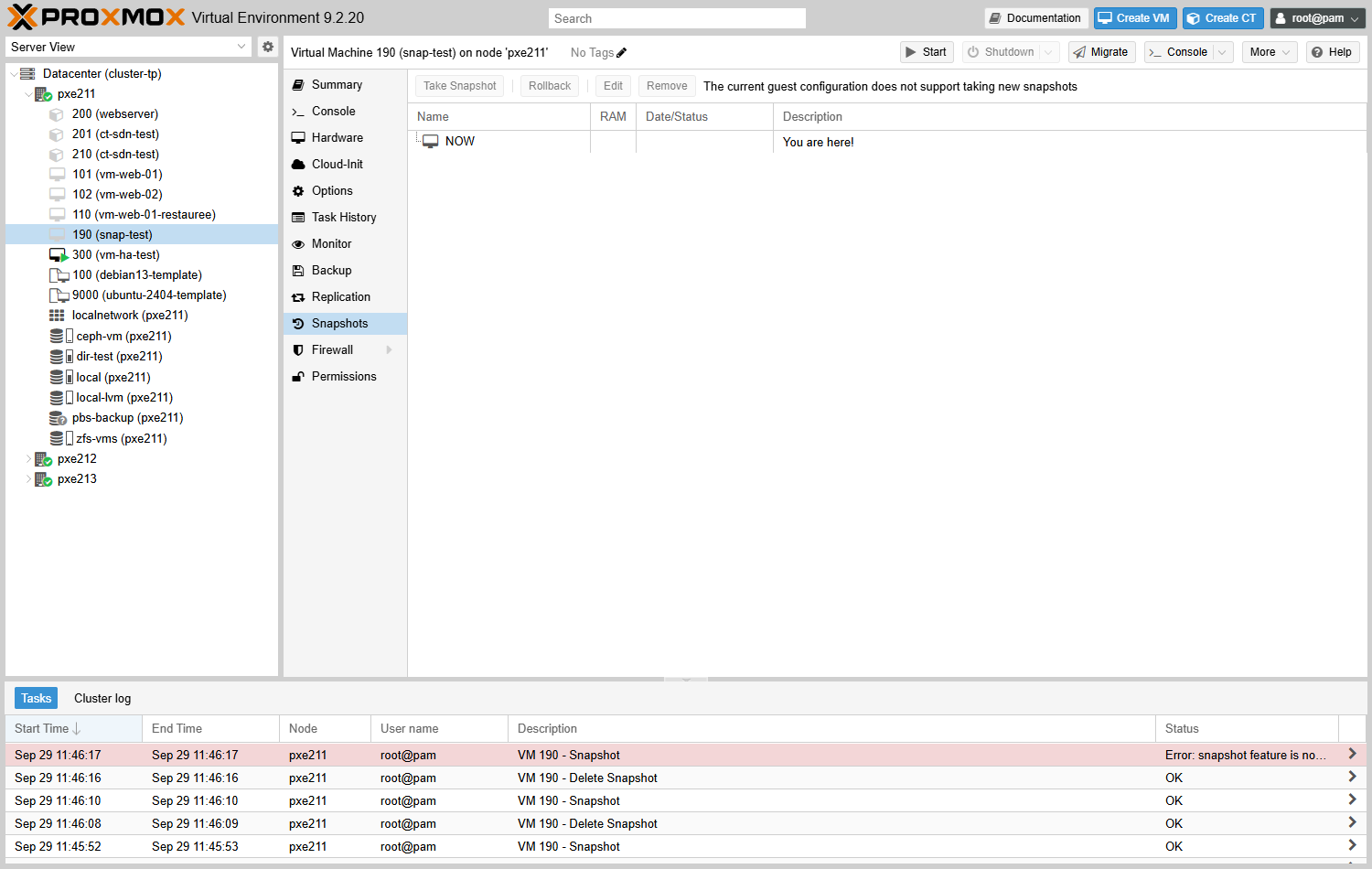Switch to the Cluster log tab
Screen dimensions: 1372x869
(102, 698)
